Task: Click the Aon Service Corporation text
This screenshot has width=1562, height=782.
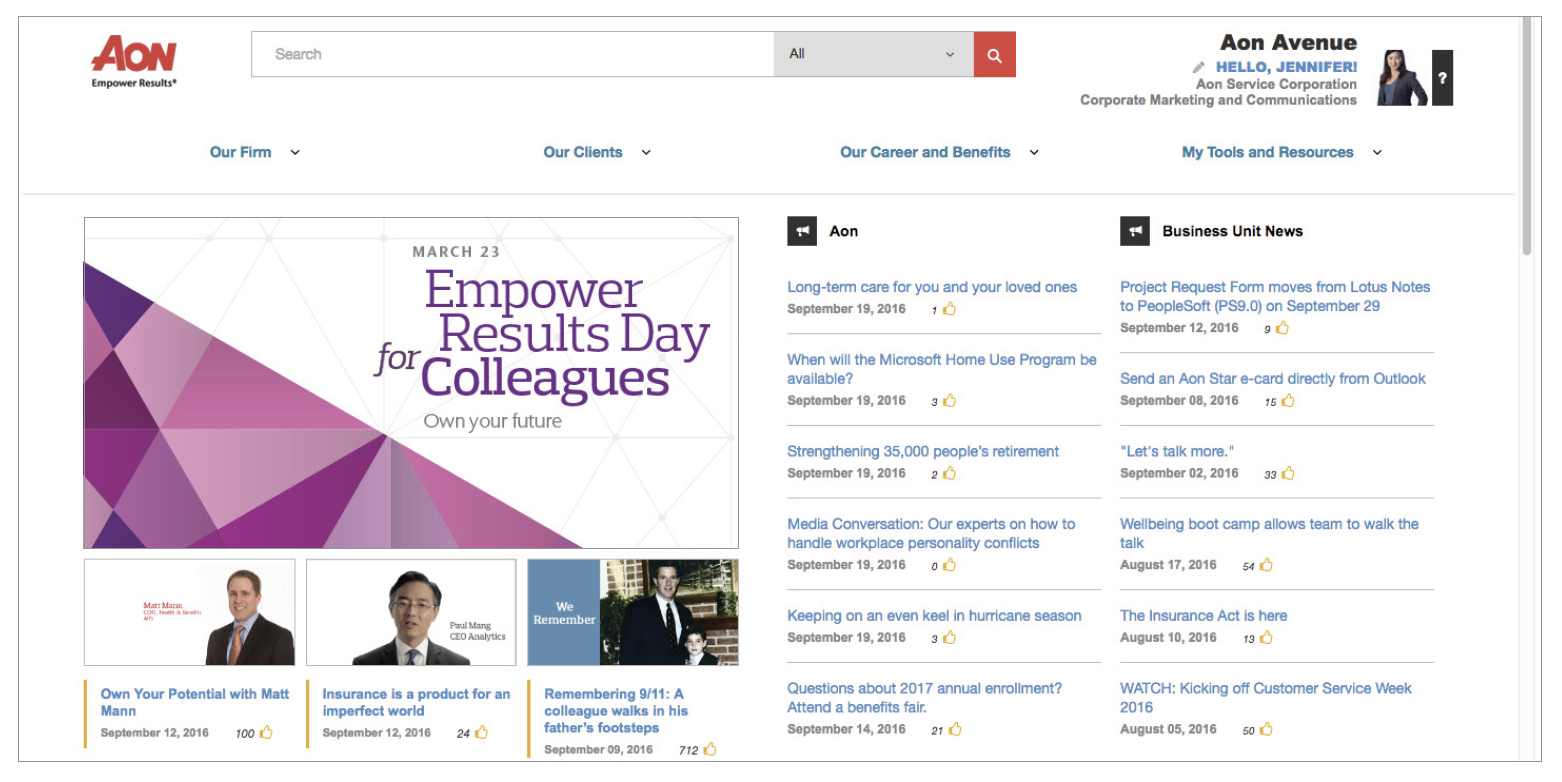Action: tap(1276, 84)
